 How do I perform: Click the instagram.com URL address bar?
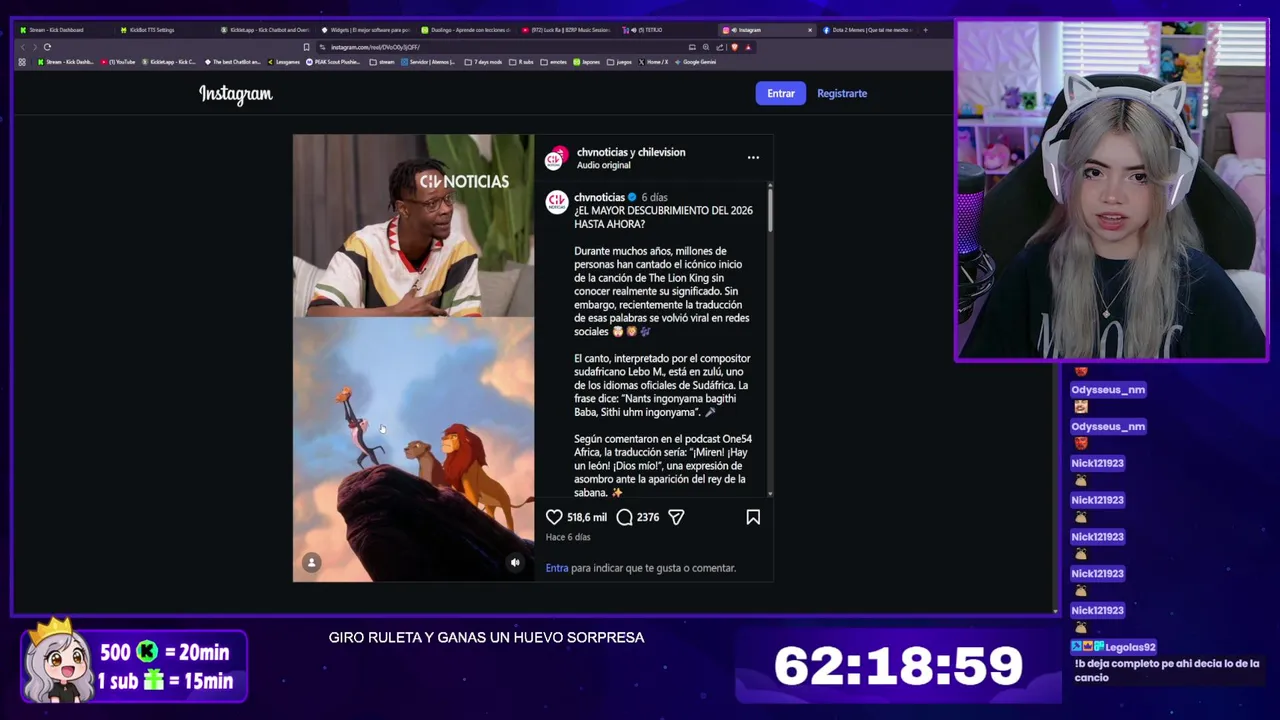(500, 47)
